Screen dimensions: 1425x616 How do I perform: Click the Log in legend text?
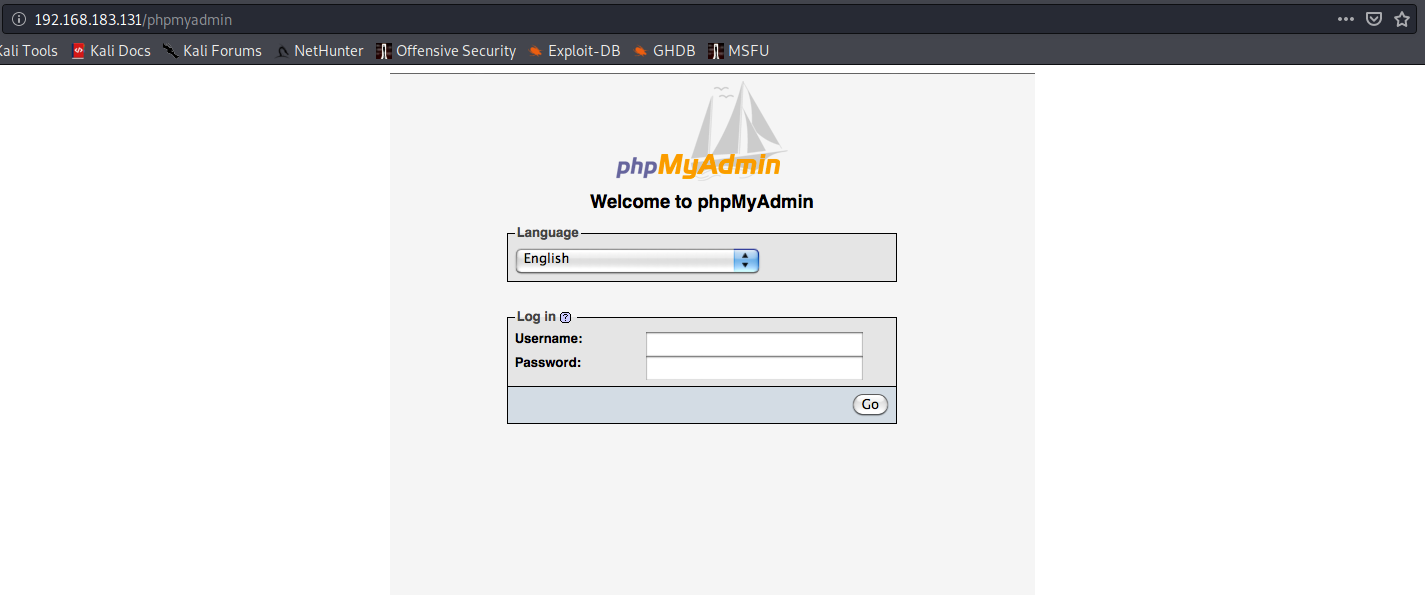(x=536, y=317)
